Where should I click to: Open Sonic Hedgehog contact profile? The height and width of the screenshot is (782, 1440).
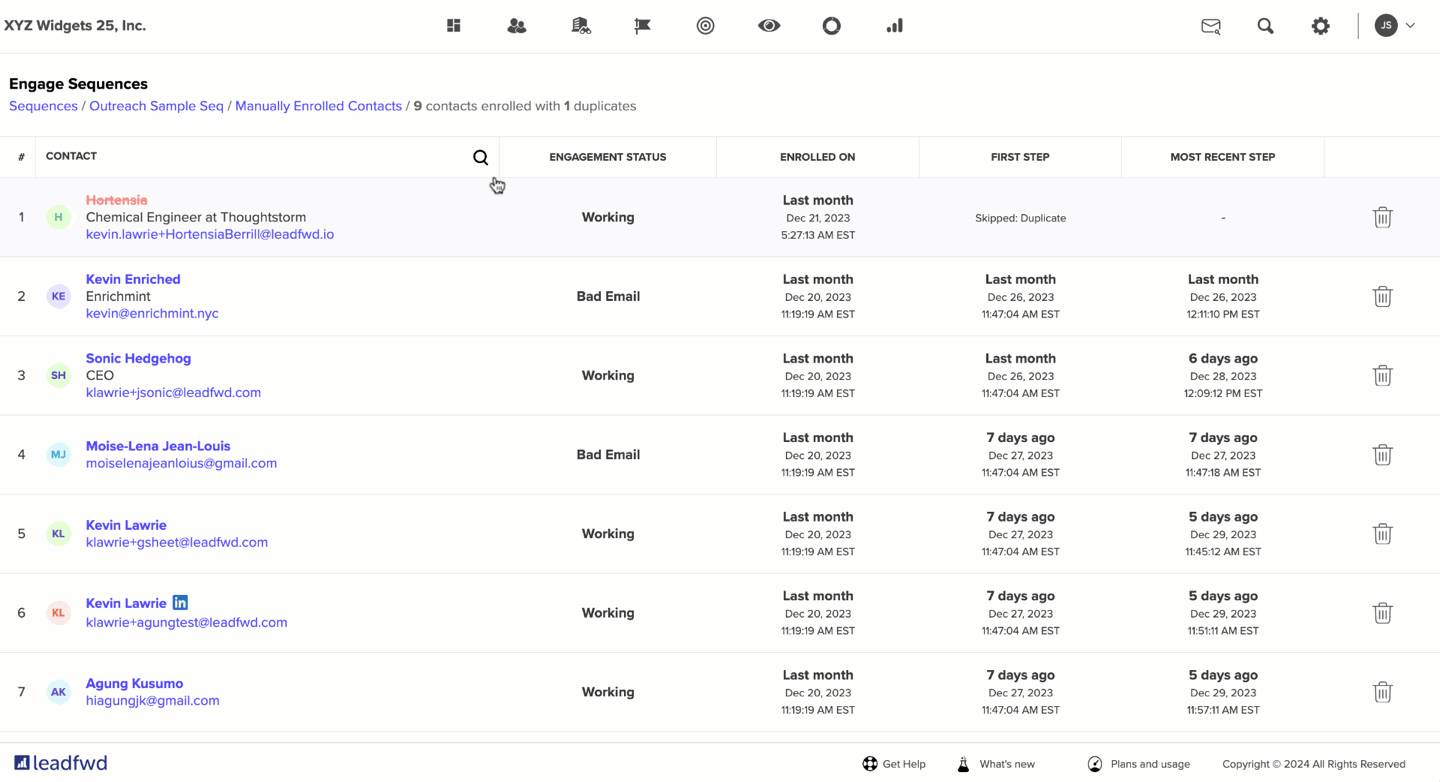pyautogui.click(x=138, y=358)
